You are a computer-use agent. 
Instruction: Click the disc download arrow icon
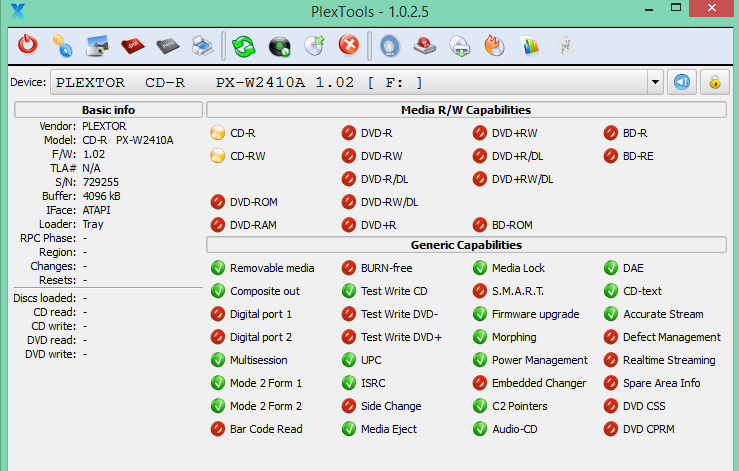[460, 46]
